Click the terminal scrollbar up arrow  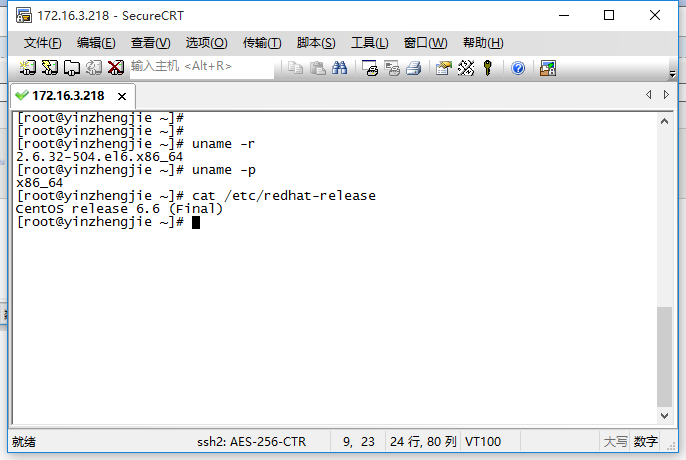664,122
